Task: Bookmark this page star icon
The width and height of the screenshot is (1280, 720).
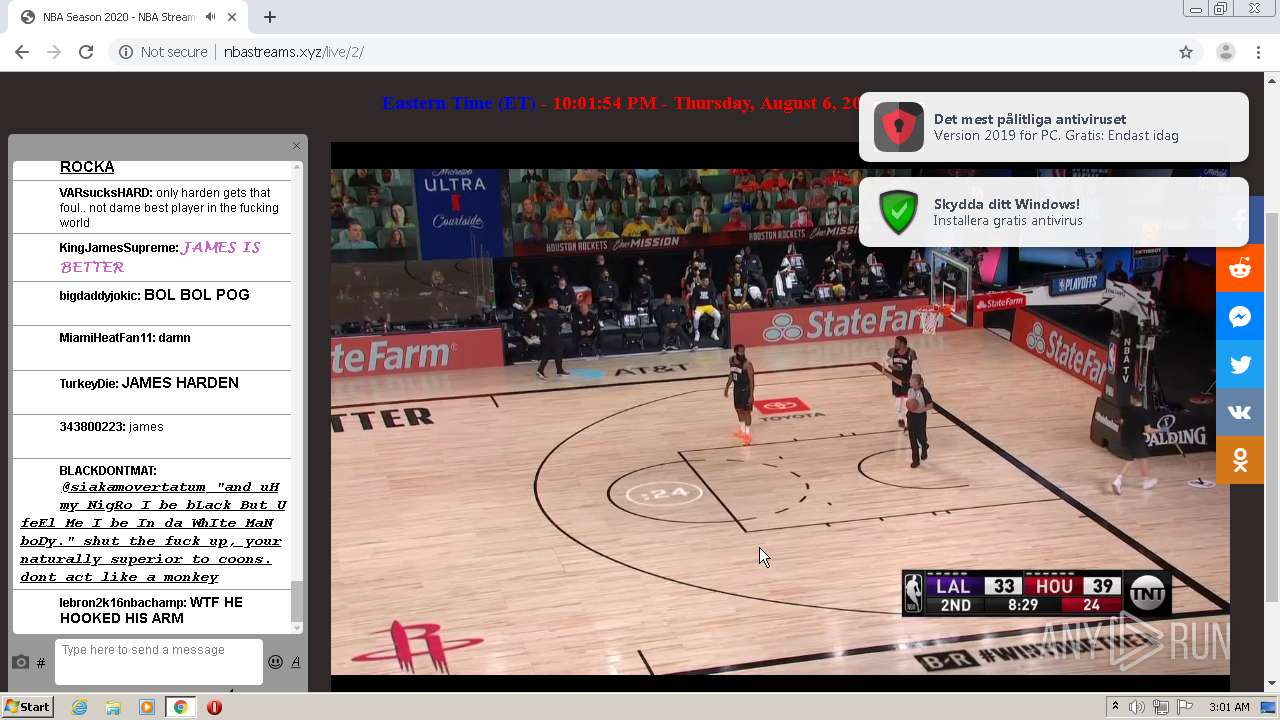Action: click(x=1186, y=52)
